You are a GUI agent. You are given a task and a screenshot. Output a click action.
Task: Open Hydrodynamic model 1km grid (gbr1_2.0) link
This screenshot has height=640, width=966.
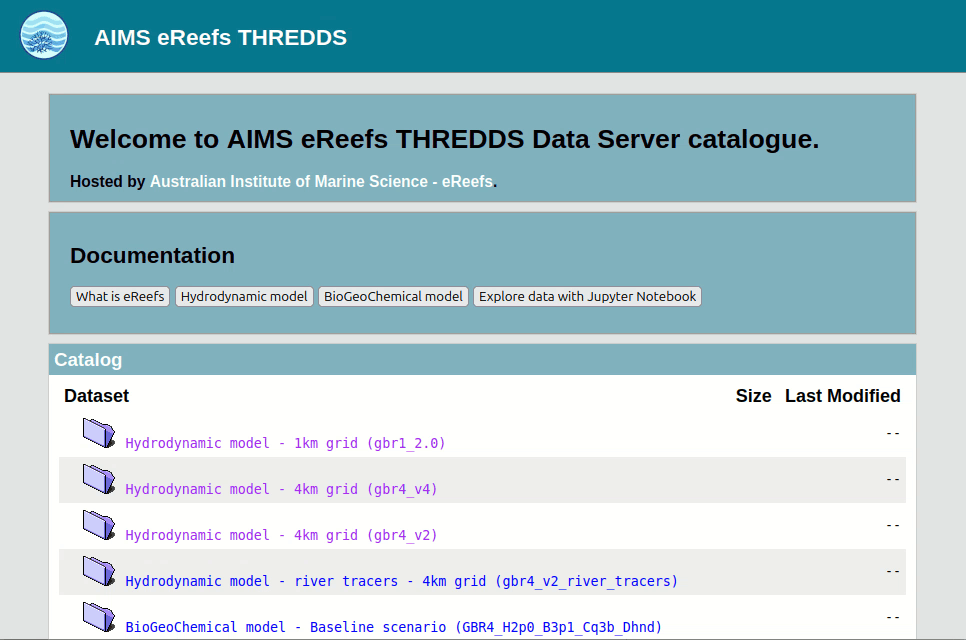(x=285, y=443)
